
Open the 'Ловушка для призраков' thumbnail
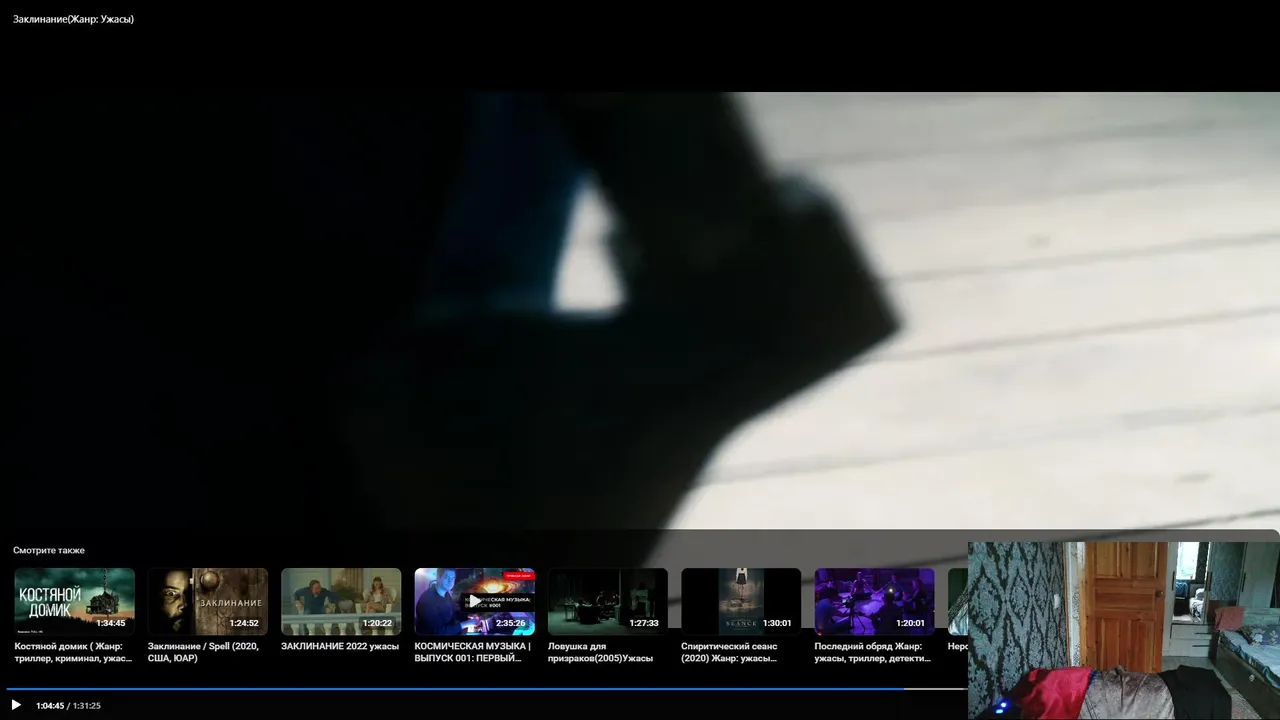click(x=608, y=602)
